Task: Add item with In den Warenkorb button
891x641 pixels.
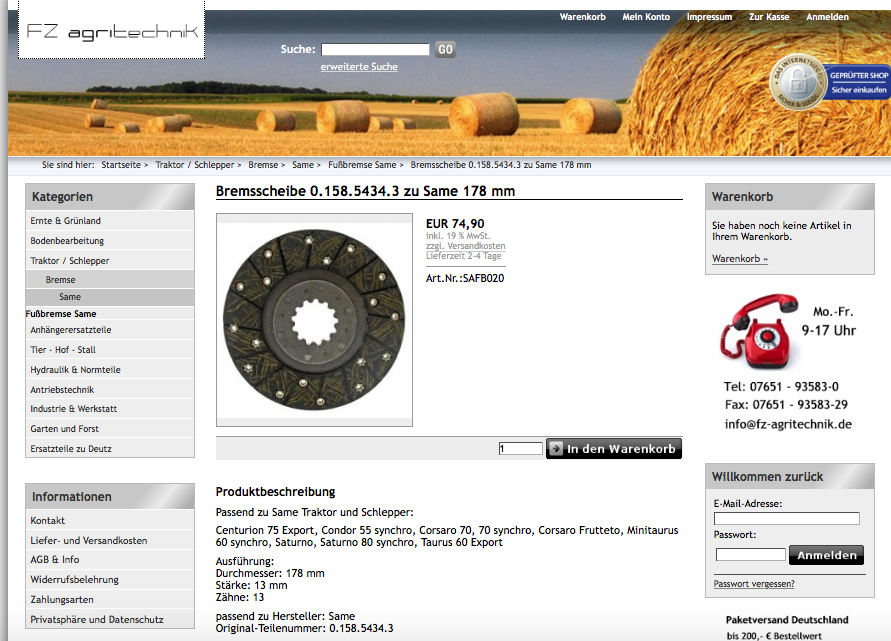Action: click(614, 449)
